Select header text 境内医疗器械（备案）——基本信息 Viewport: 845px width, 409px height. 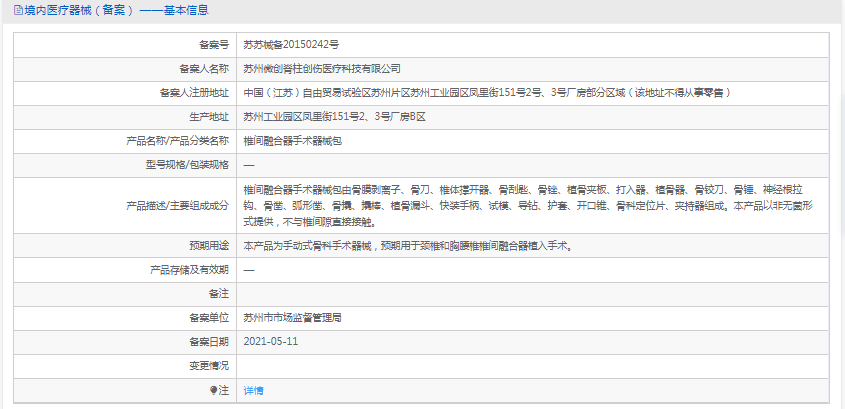pos(116,10)
